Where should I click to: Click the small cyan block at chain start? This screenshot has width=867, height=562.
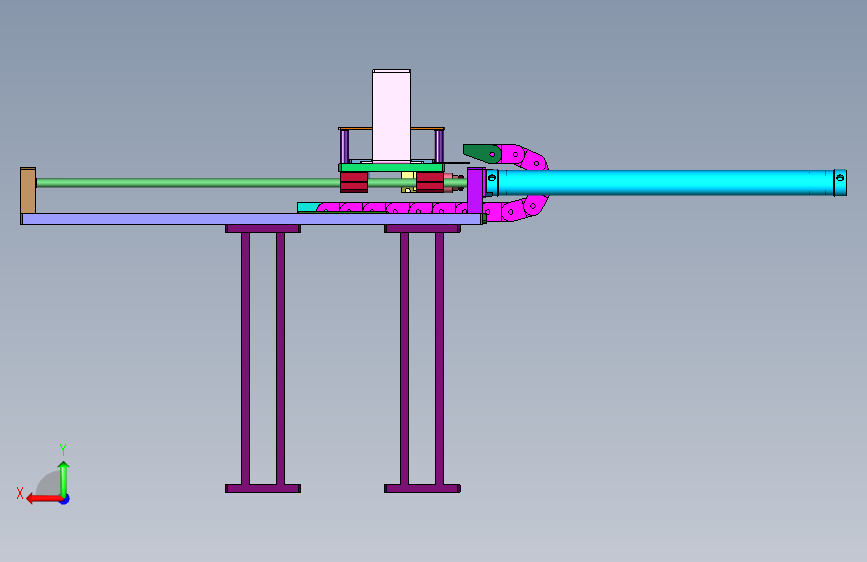click(x=307, y=207)
